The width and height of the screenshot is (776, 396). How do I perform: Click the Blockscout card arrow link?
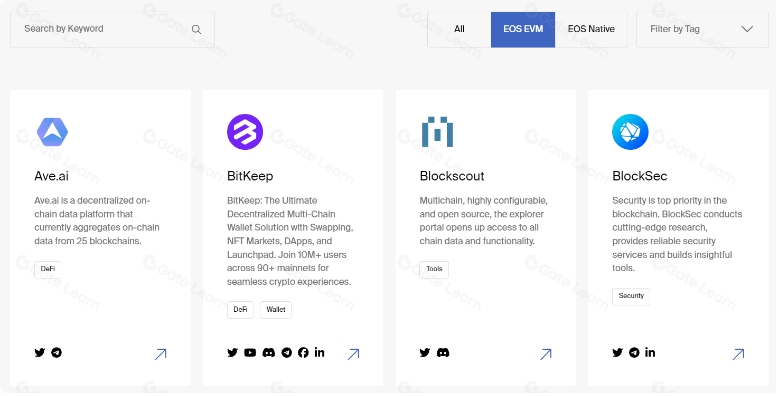[546, 354]
